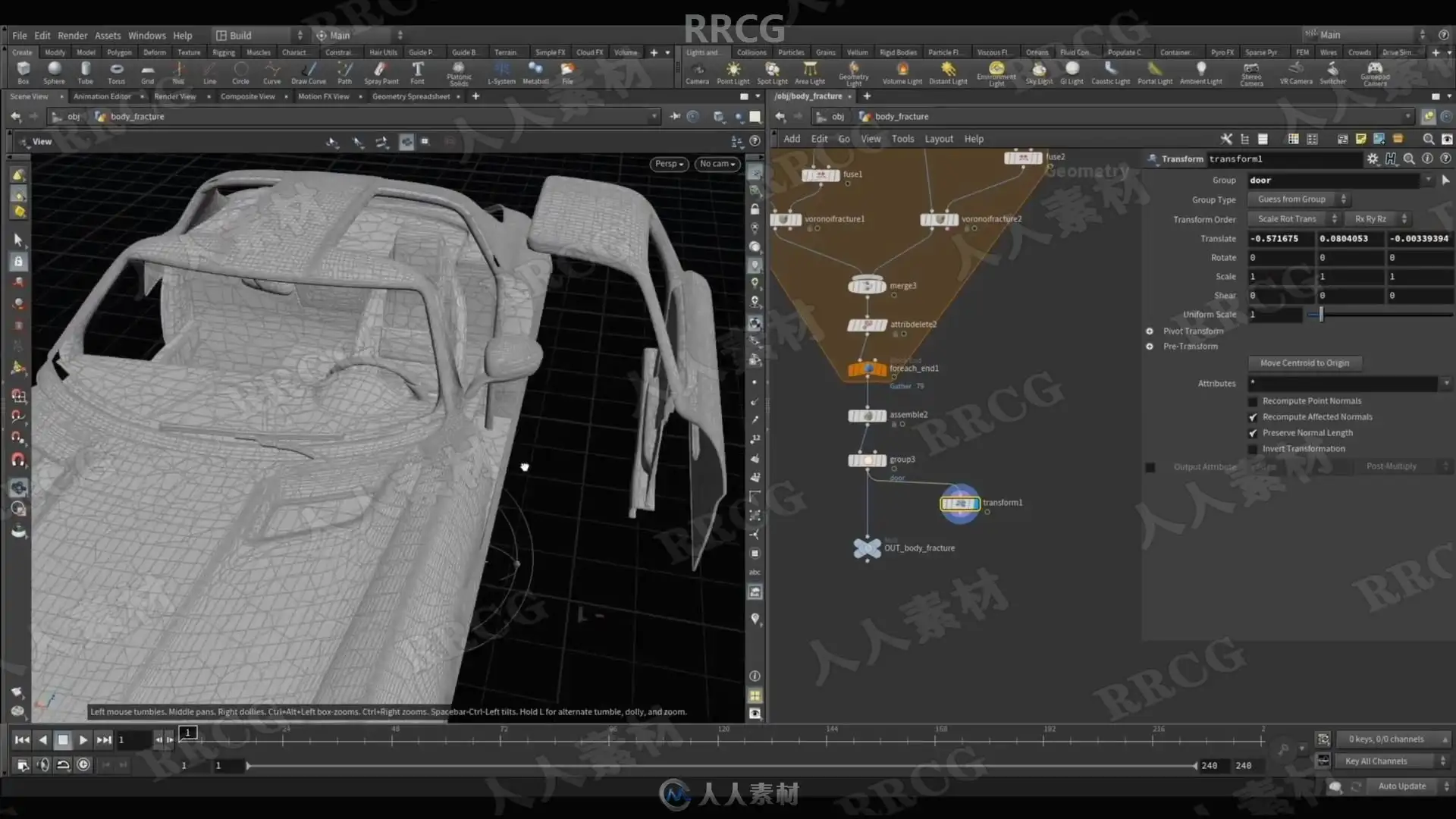Switch to the Geometry Spreadsheet tab
The image size is (1456, 819).
(411, 96)
